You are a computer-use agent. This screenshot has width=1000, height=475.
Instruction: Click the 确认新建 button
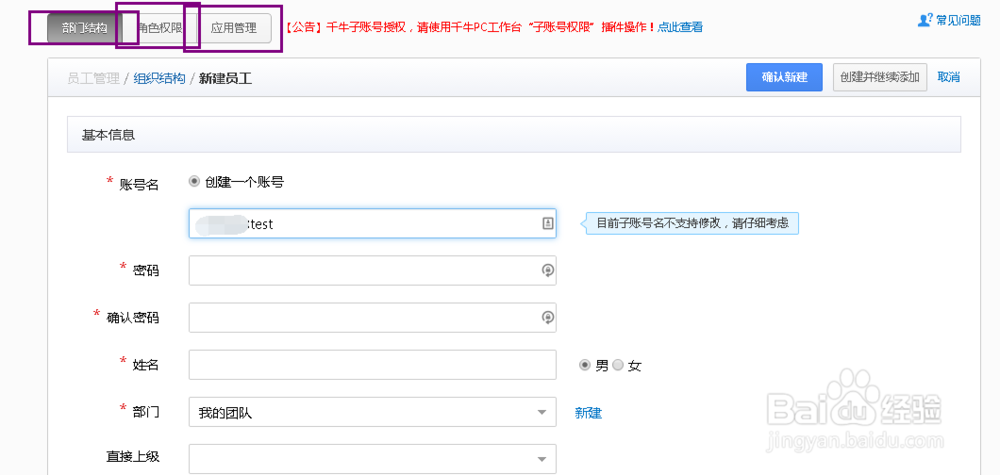pyautogui.click(x=784, y=77)
